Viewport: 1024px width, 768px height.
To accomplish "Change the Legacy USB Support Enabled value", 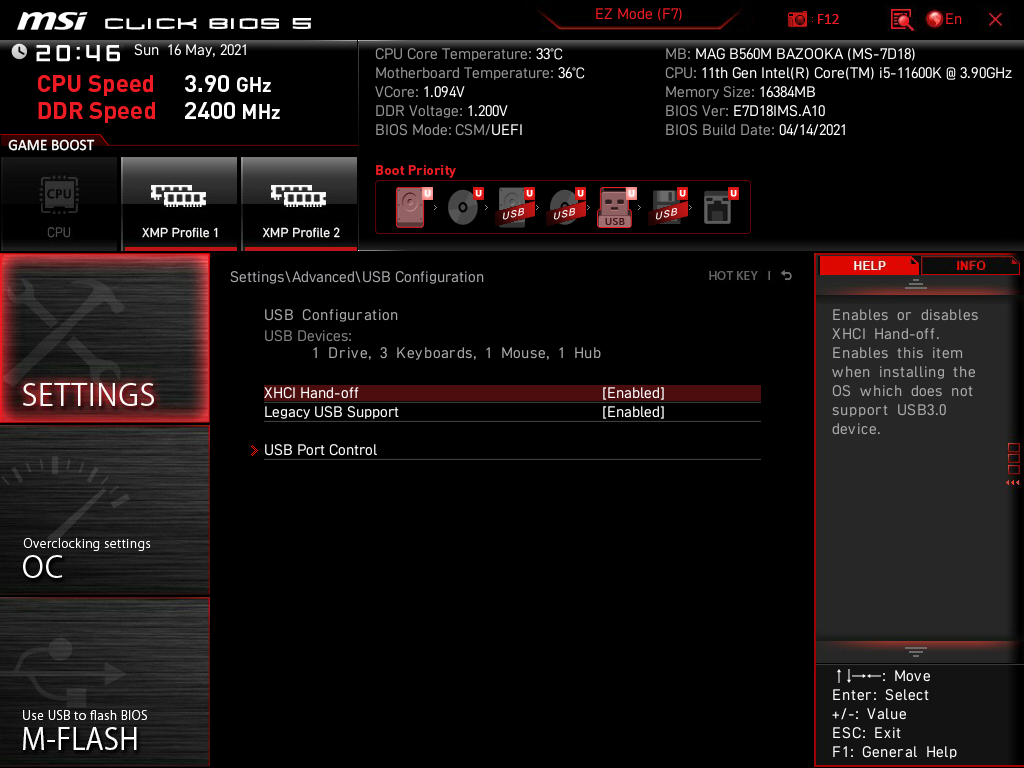I will click(633, 412).
